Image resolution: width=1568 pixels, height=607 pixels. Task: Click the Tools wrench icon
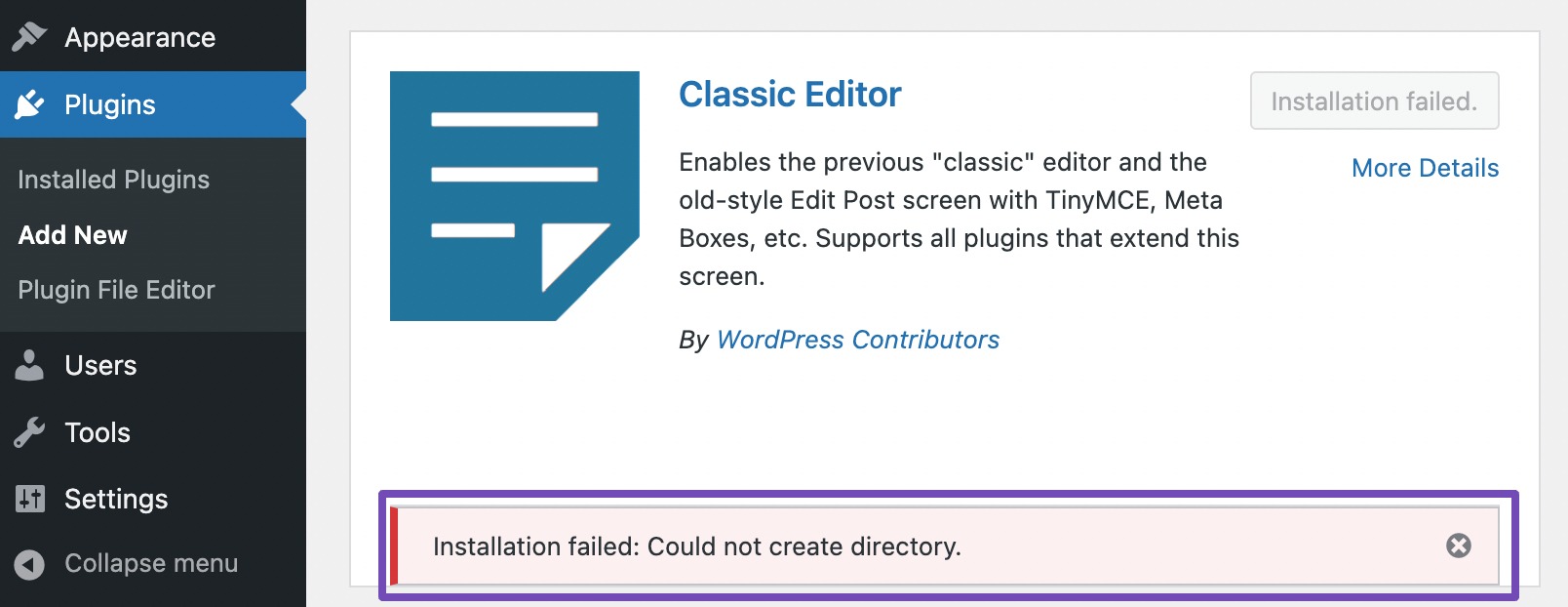tap(29, 431)
